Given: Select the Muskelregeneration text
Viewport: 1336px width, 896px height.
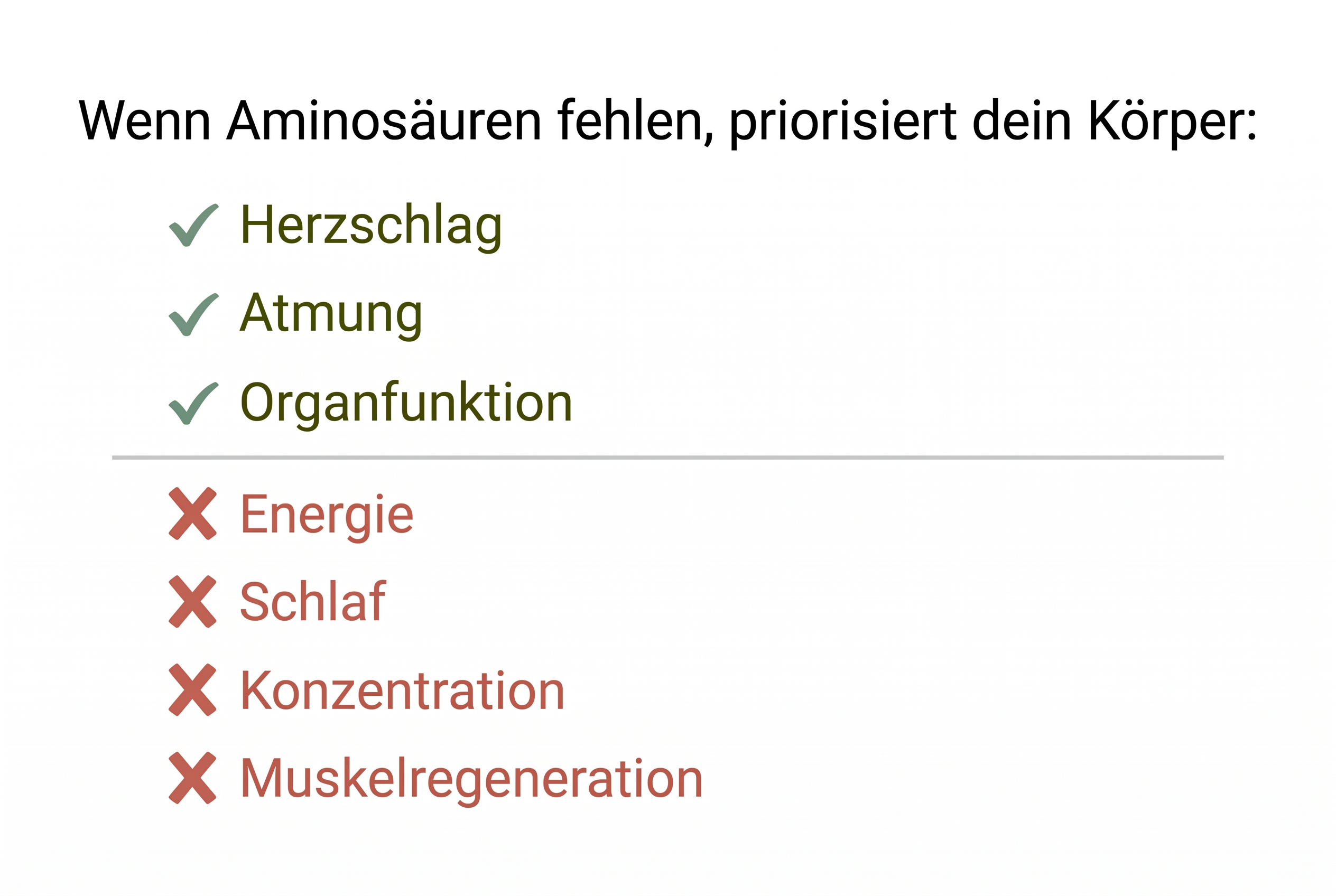Looking at the screenshot, I should tap(471, 779).
